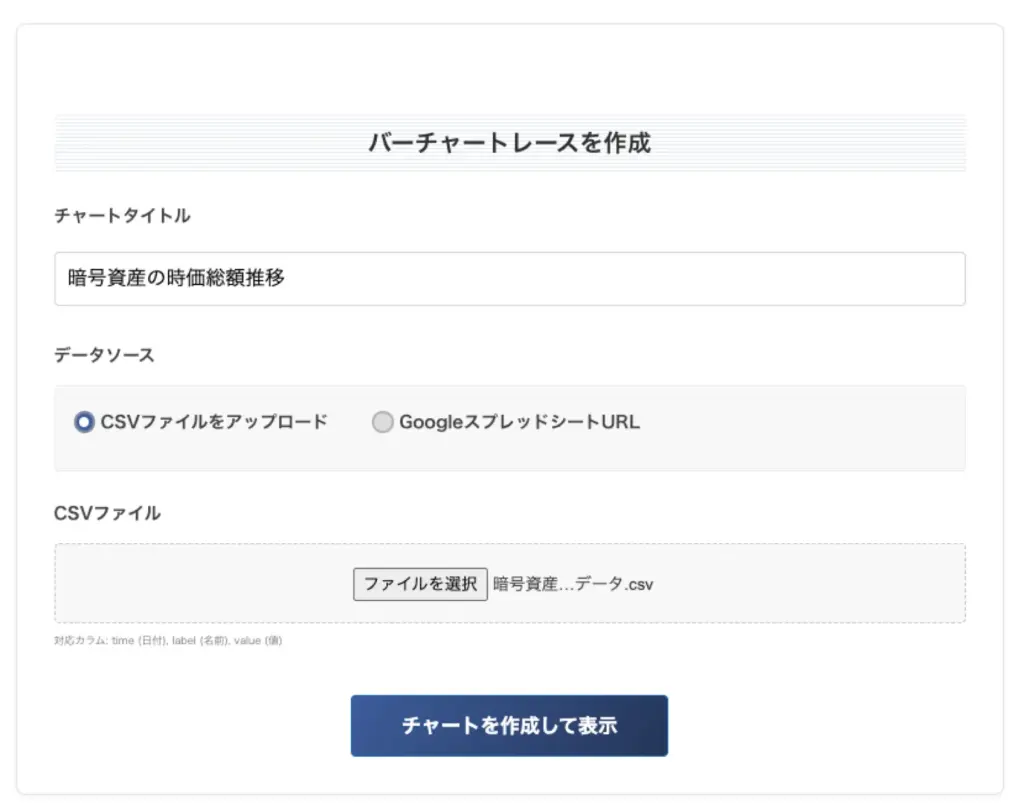Click the バーチャートレースを作成 heading
The width and height of the screenshot is (1024, 812).
[x=509, y=143]
